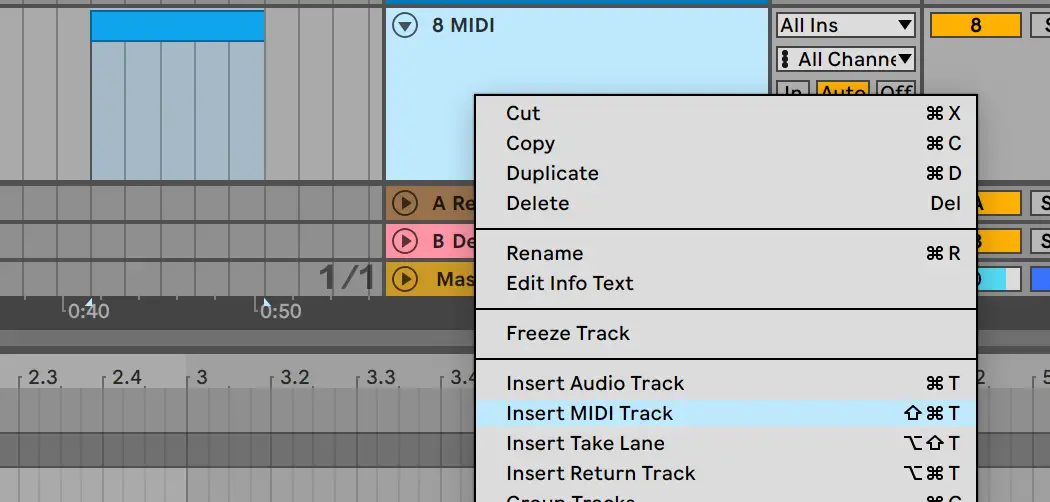Click the 0:50 time ruler marker
This screenshot has width=1050, height=502.
click(x=280, y=311)
